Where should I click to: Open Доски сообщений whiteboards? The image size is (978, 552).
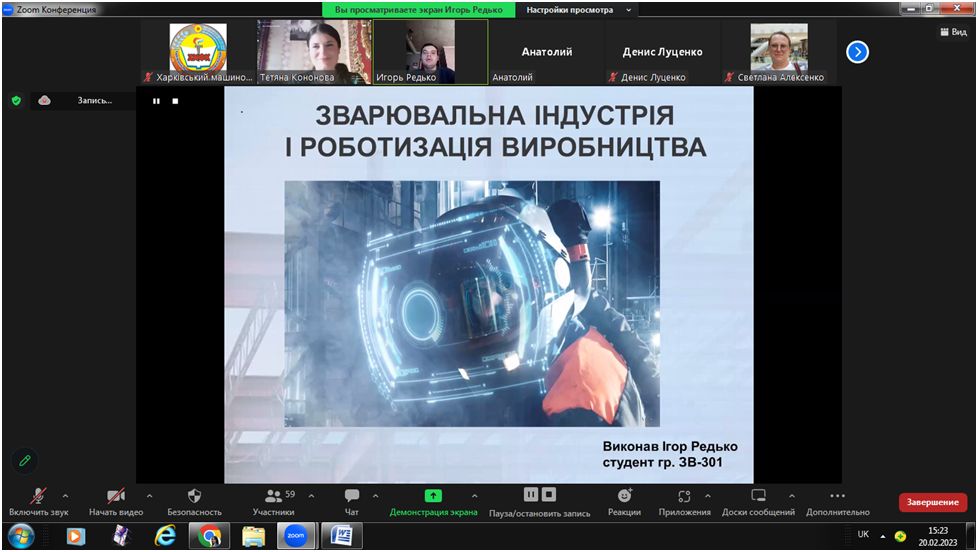tap(758, 502)
